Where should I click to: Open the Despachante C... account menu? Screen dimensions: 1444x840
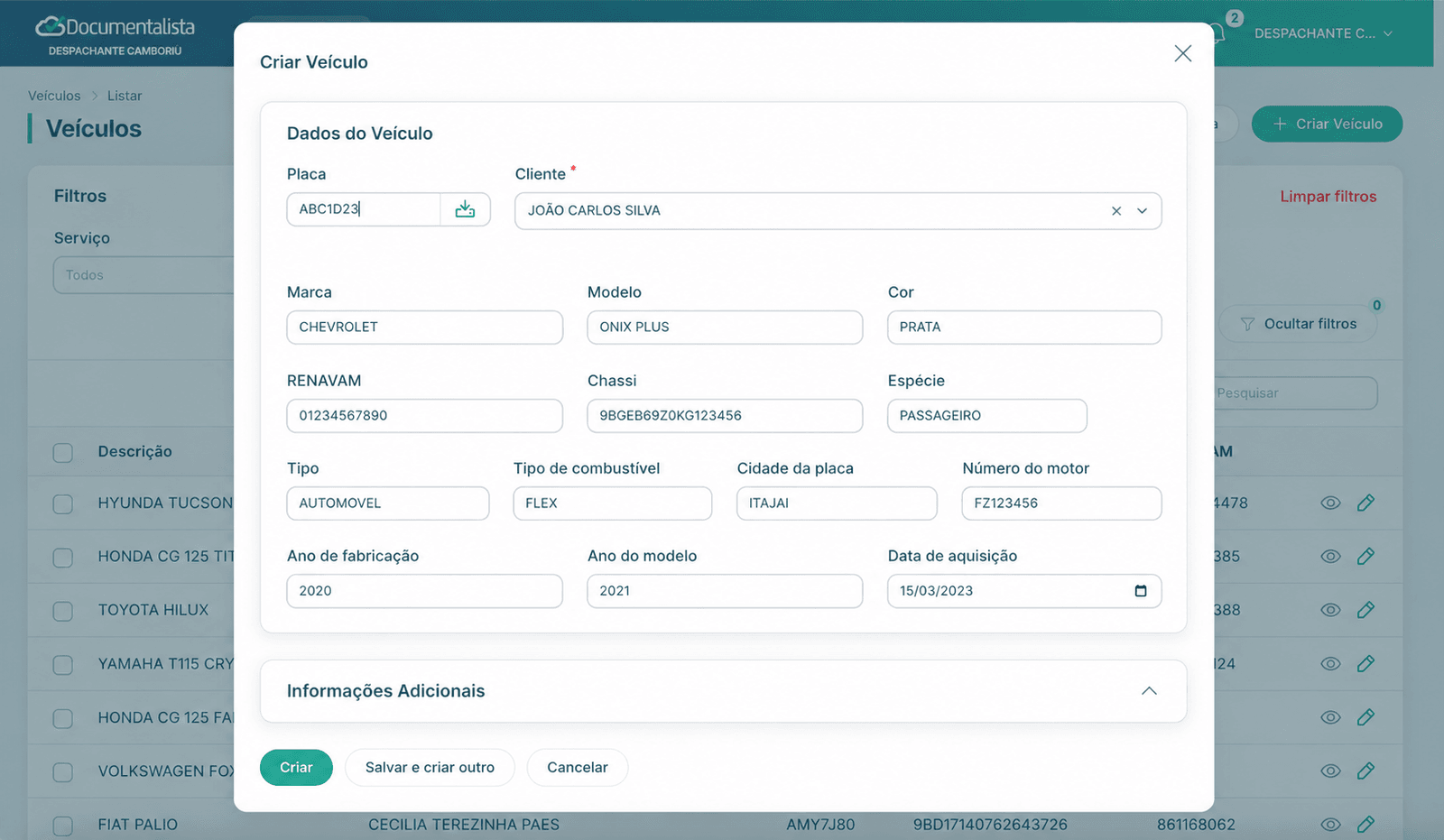(x=1324, y=33)
